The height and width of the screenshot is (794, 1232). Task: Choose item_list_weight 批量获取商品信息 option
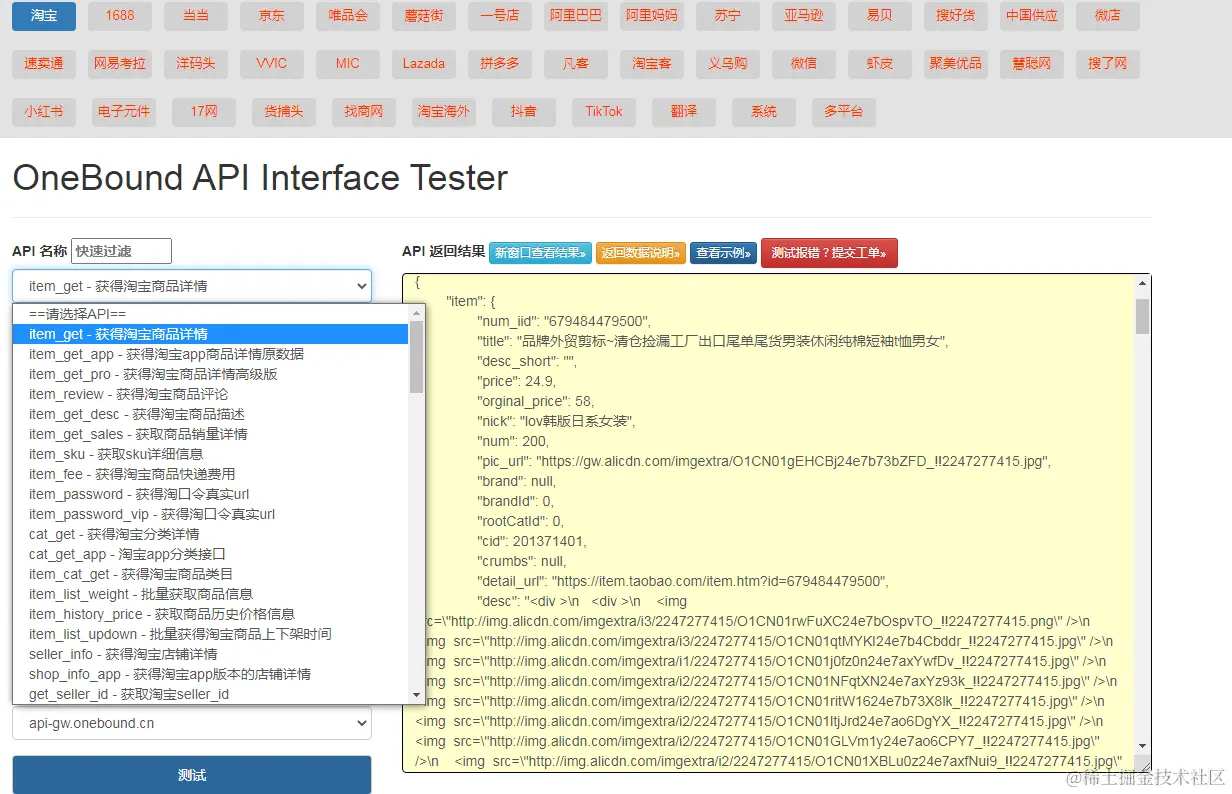click(211, 594)
